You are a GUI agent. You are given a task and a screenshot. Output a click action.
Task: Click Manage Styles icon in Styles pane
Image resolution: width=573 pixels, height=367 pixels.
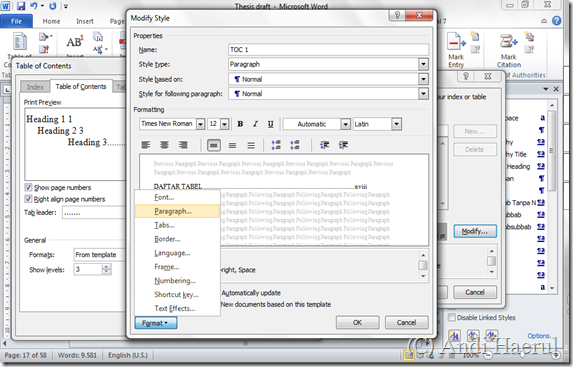(x=492, y=335)
